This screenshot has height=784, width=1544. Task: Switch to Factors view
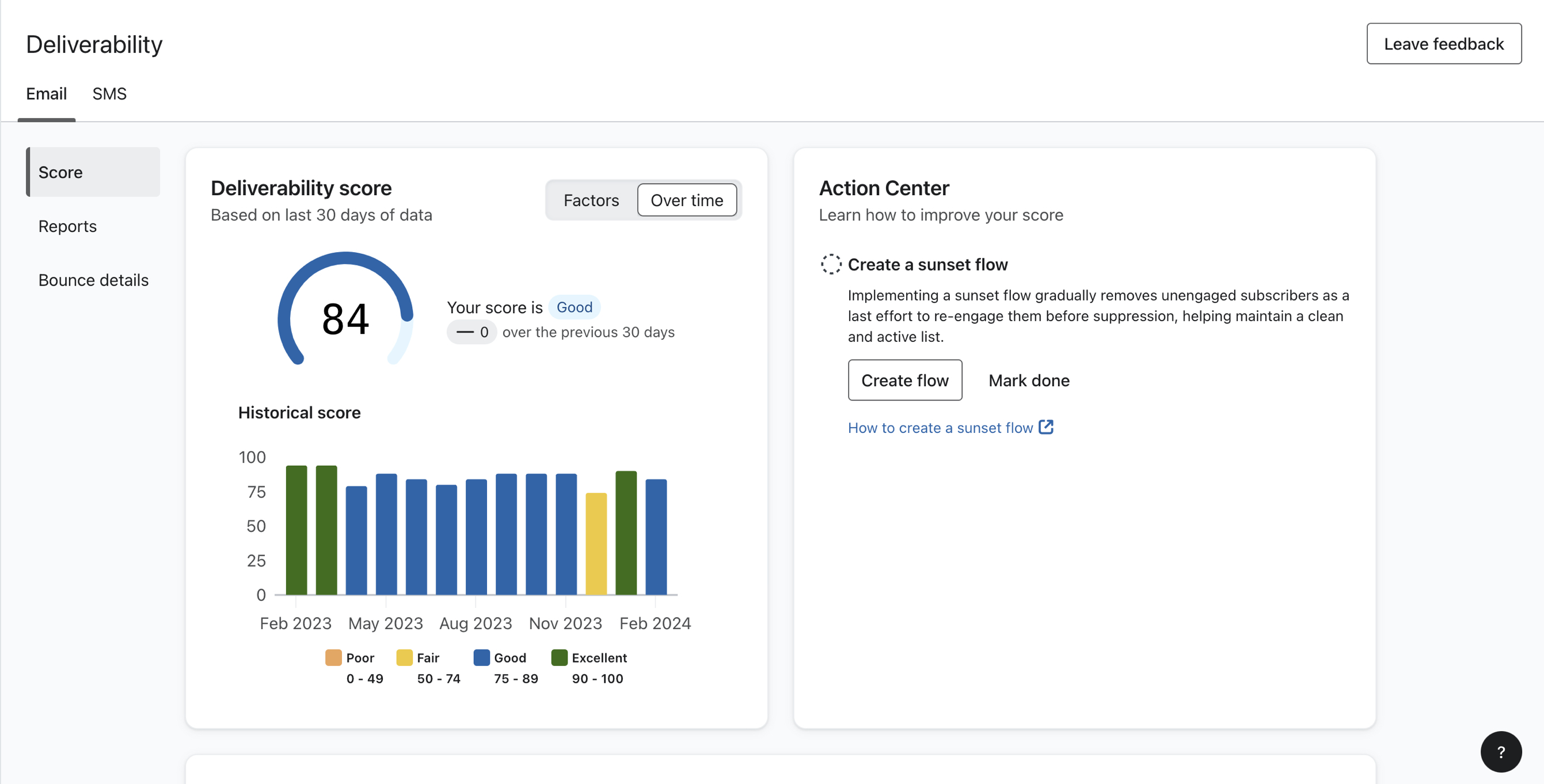pyautogui.click(x=591, y=199)
